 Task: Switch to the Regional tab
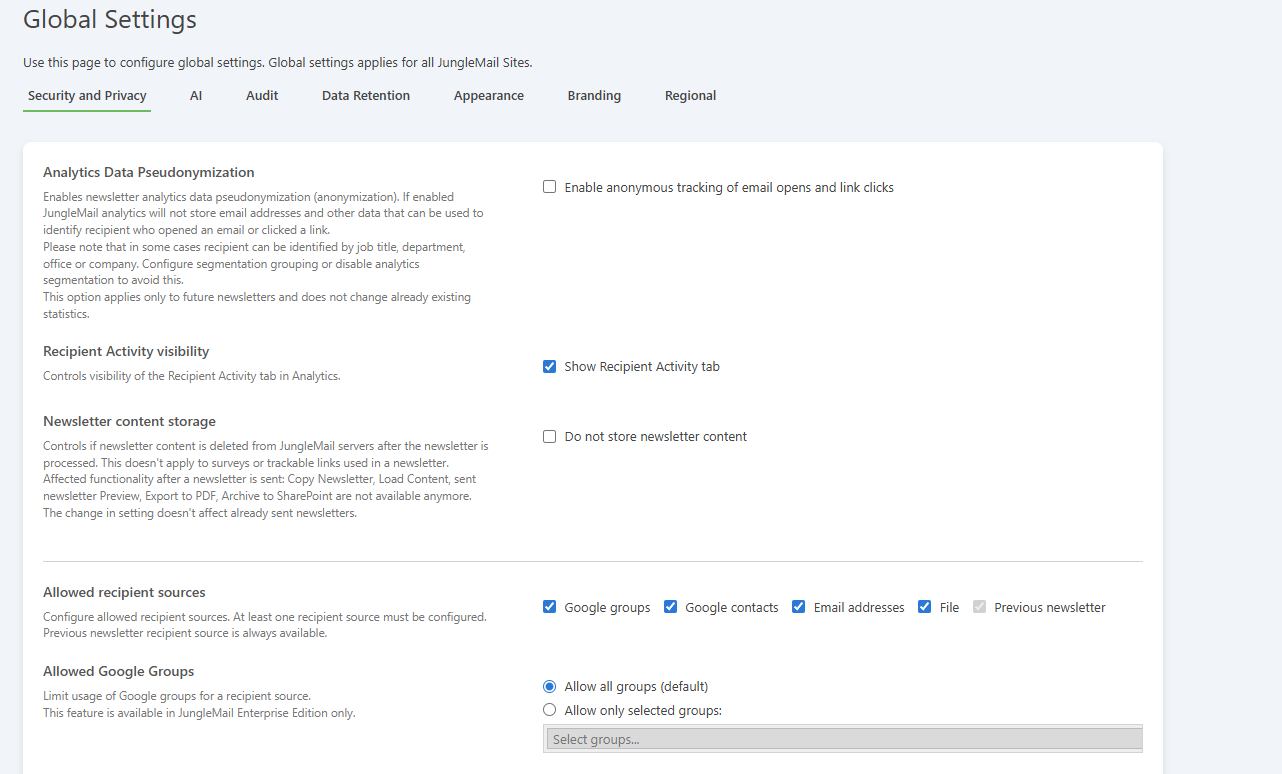click(690, 96)
